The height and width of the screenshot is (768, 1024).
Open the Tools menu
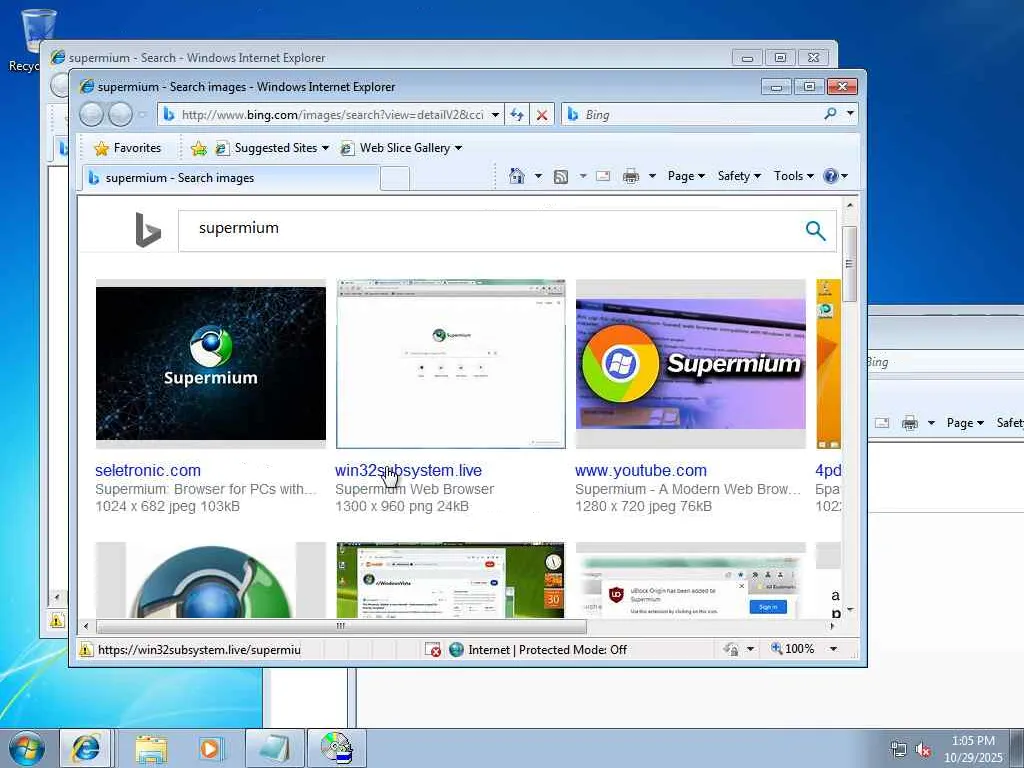coord(793,176)
